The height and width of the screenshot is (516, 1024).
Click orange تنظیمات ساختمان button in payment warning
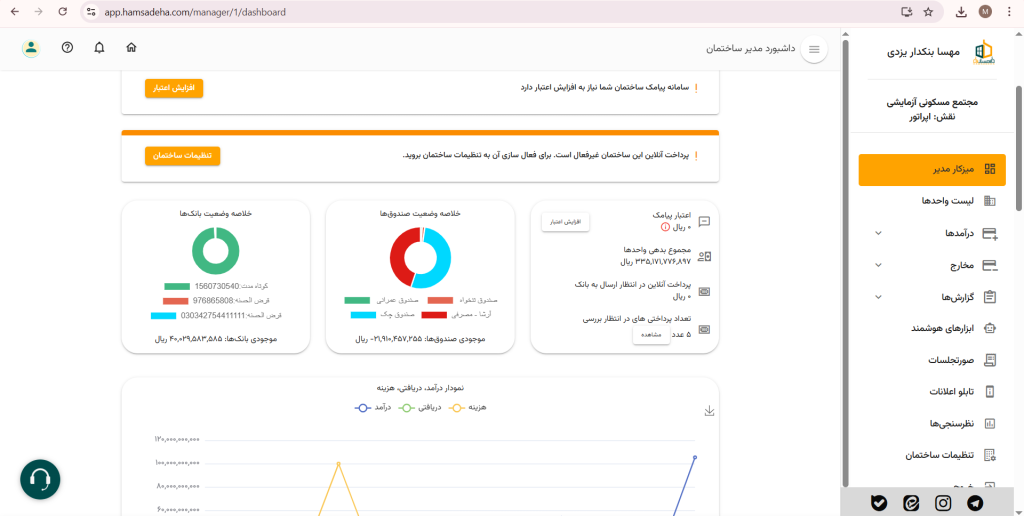(182, 156)
